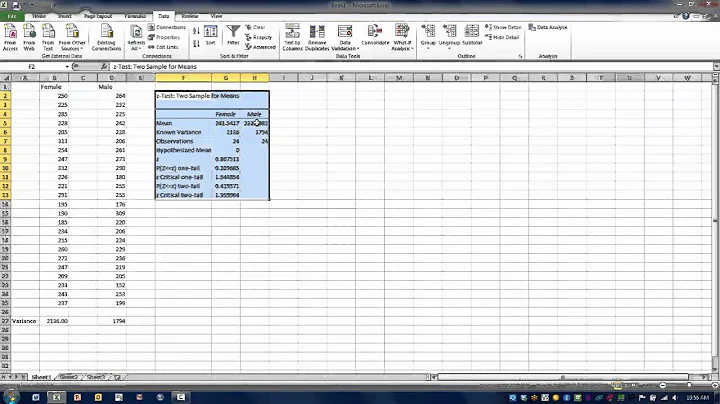Reapply the filter
The height and width of the screenshot is (404, 720).
click(x=259, y=37)
